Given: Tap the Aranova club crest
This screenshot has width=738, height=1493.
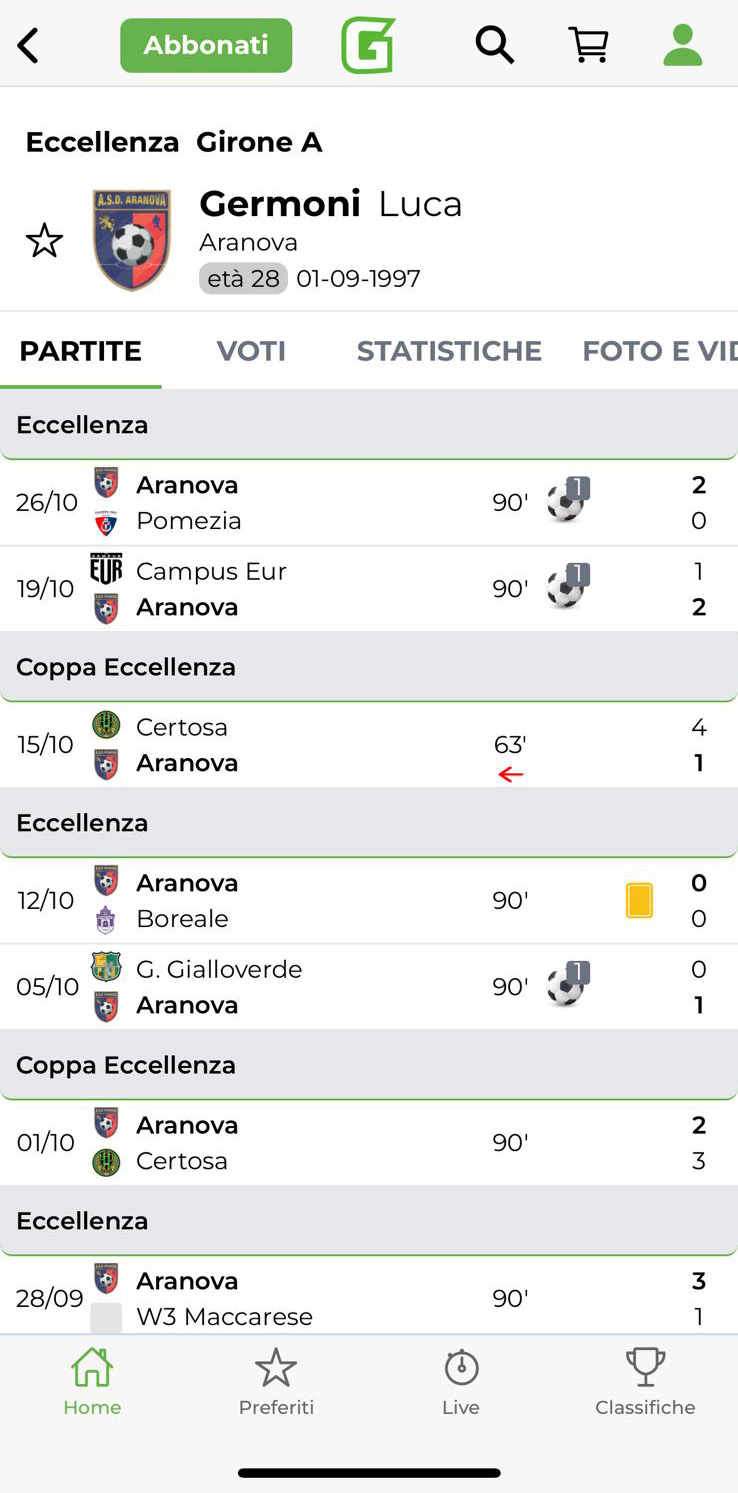Looking at the screenshot, I should point(132,240).
